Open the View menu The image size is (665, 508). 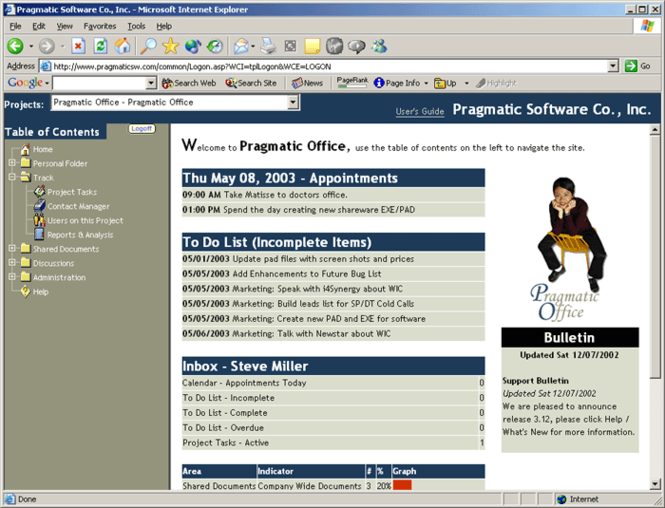(x=64, y=26)
